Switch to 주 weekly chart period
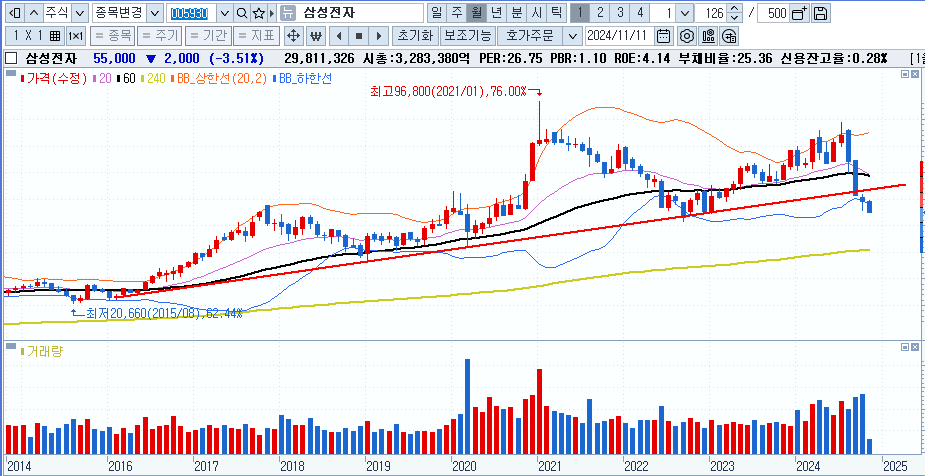925x476 pixels. [457, 12]
